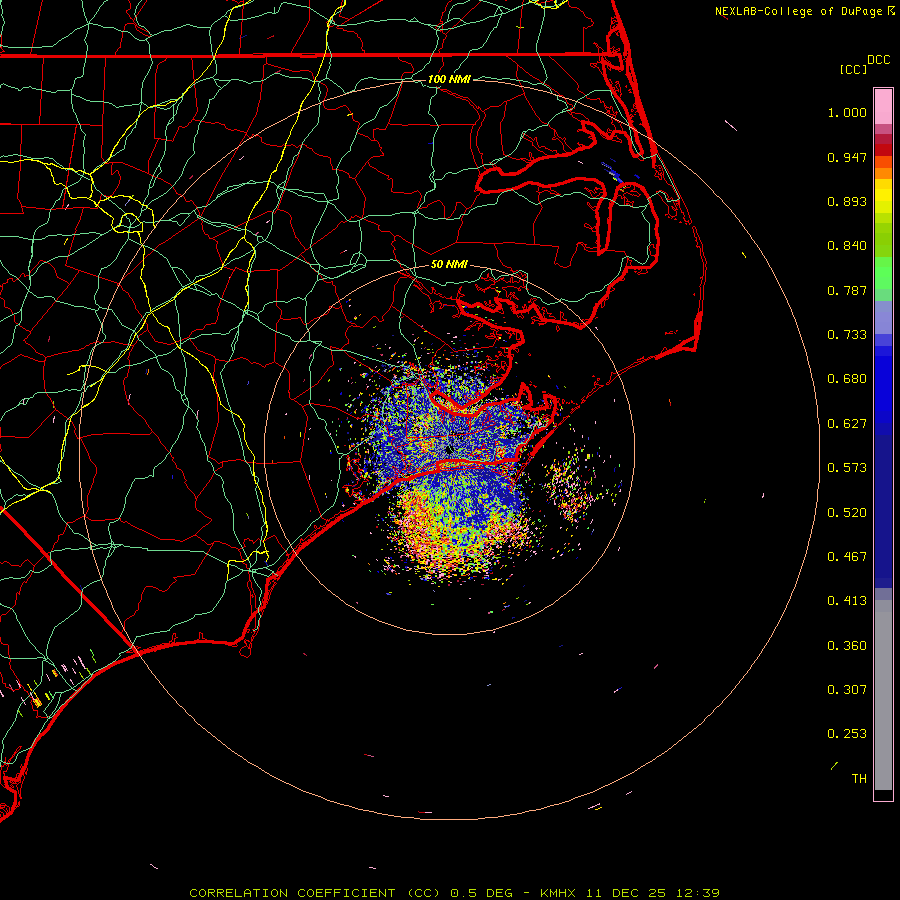900x900 pixels.
Task: Click the 0.680 color scale value
Action: click(x=847, y=379)
